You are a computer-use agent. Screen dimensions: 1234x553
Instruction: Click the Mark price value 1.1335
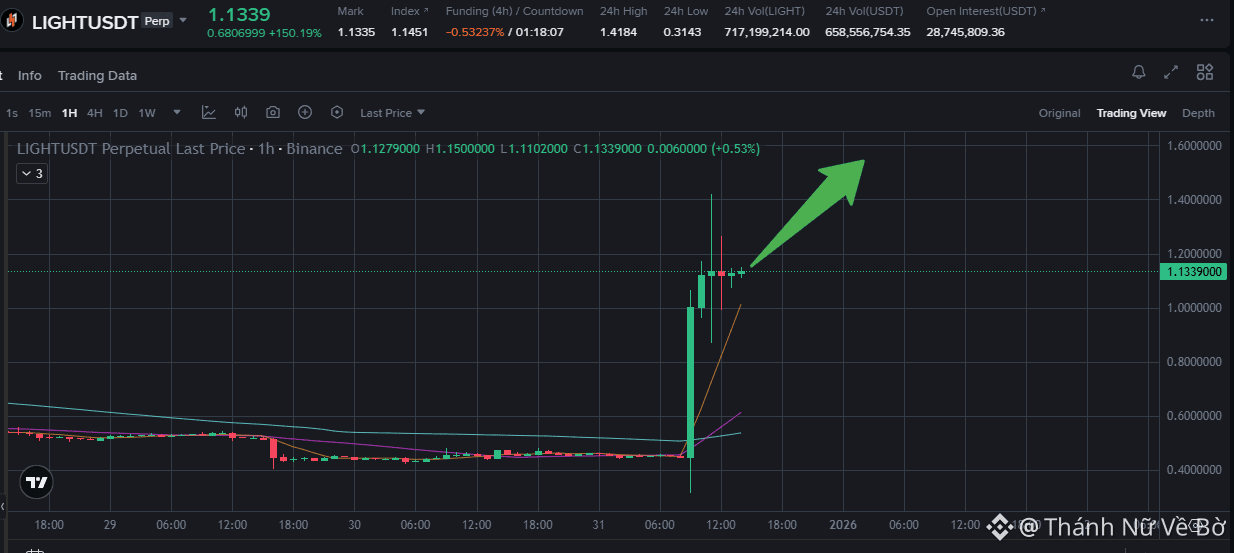tap(356, 32)
